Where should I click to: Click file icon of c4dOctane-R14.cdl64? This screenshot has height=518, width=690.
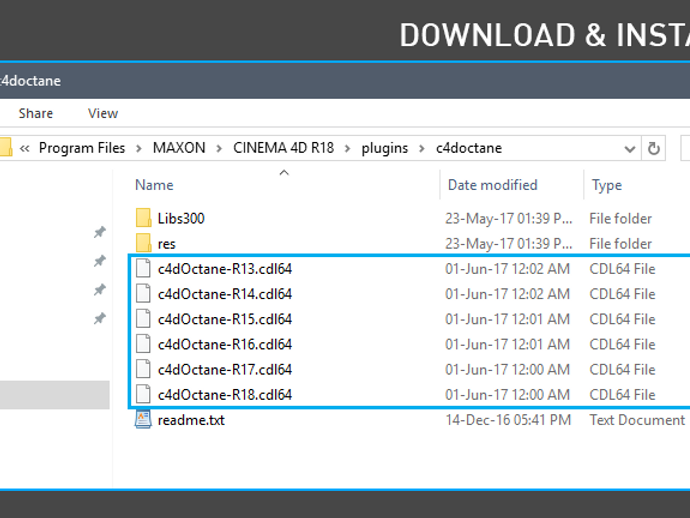tap(143, 293)
